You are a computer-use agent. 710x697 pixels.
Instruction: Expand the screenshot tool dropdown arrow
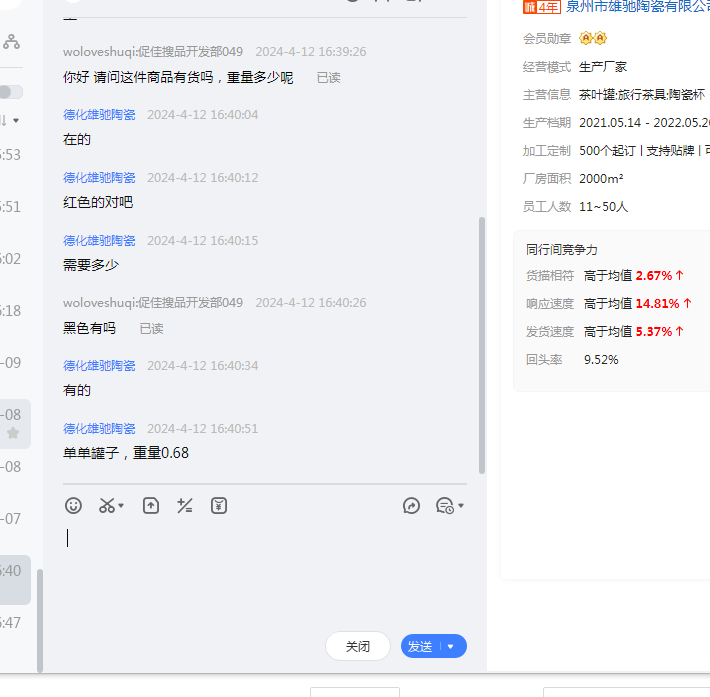122,507
